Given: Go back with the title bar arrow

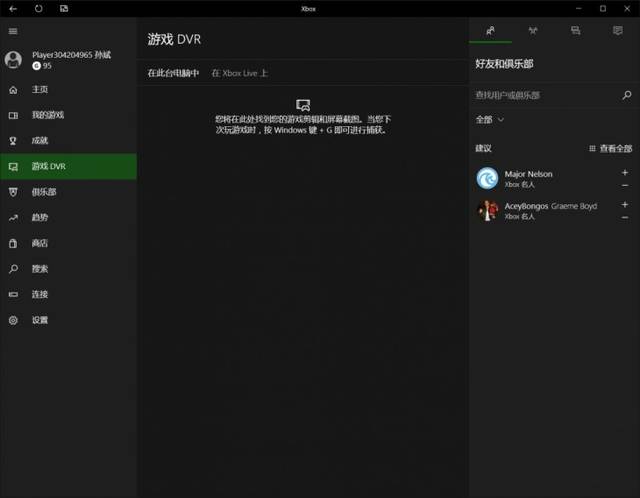Looking at the screenshot, I should pyautogui.click(x=13, y=9).
